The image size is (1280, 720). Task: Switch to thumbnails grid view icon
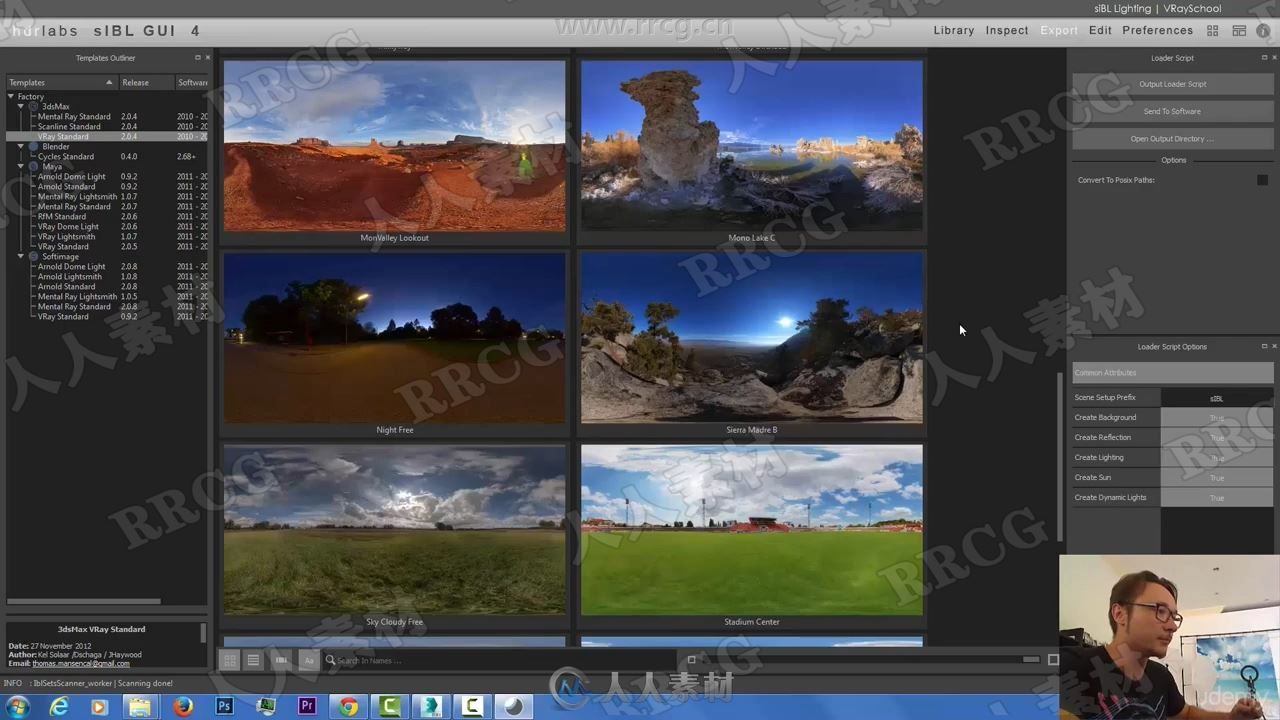click(x=229, y=660)
